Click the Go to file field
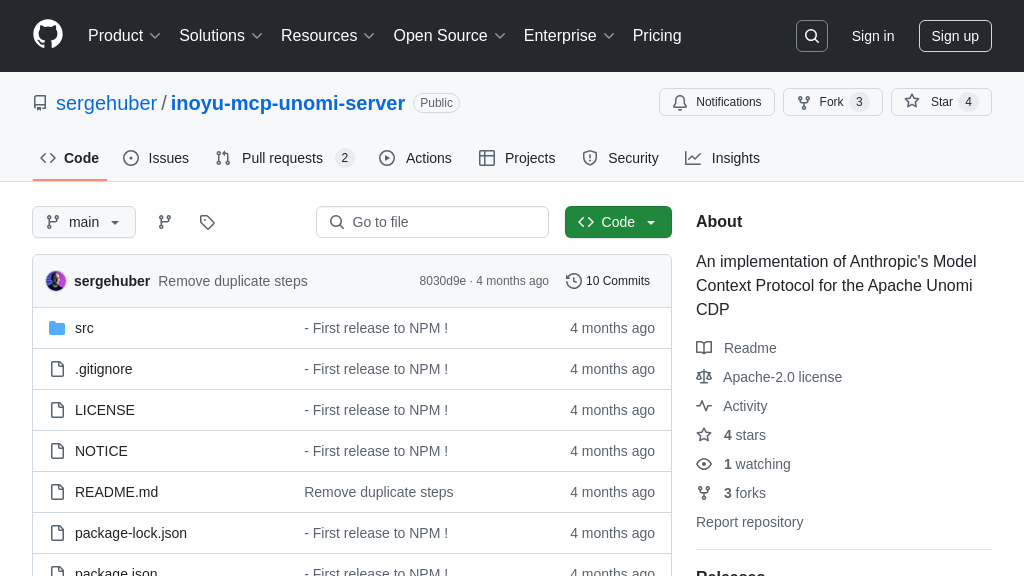1024x576 pixels. (x=432, y=222)
